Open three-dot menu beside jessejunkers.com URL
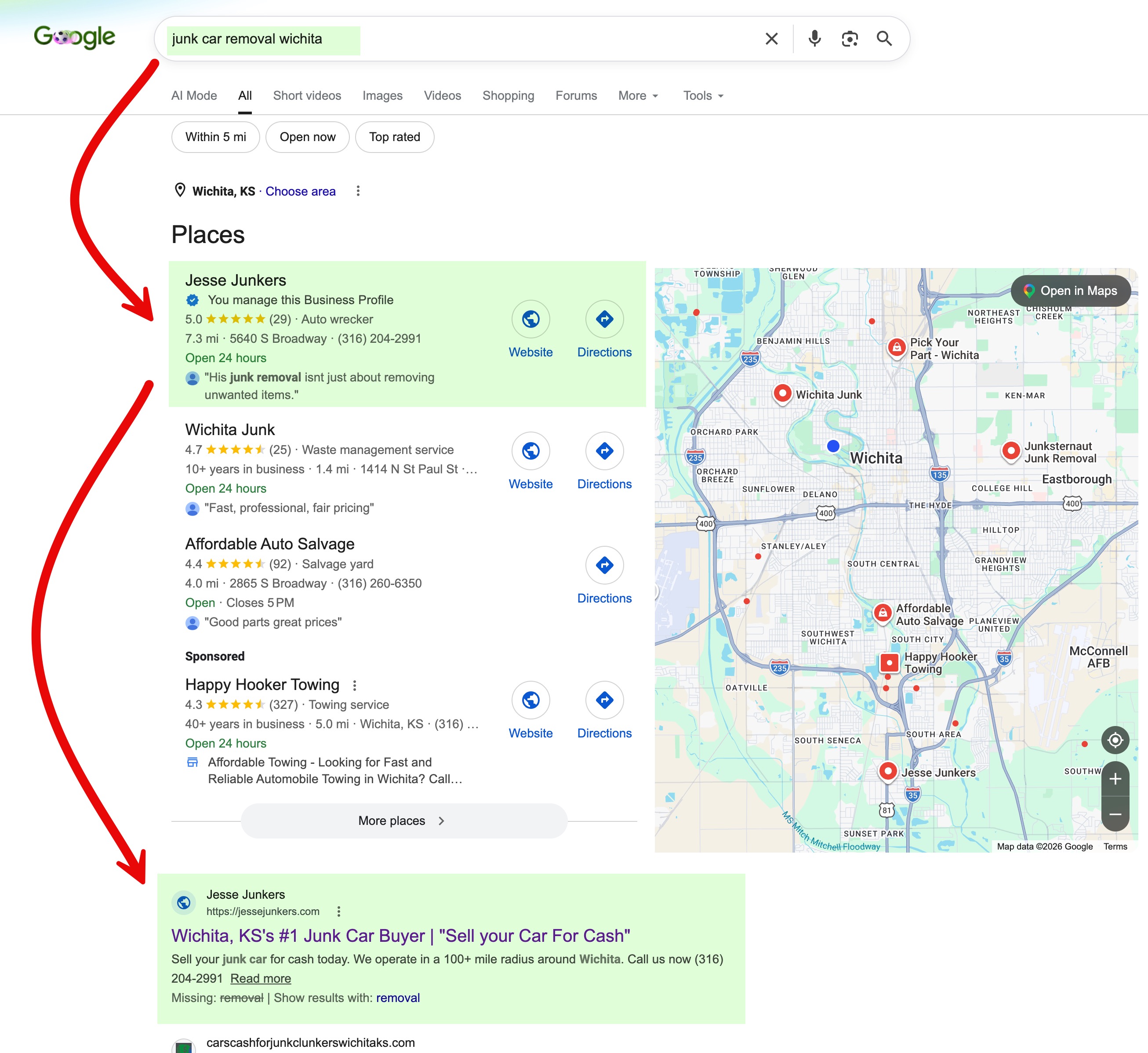This screenshot has width=1148, height=1053. [338, 911]
